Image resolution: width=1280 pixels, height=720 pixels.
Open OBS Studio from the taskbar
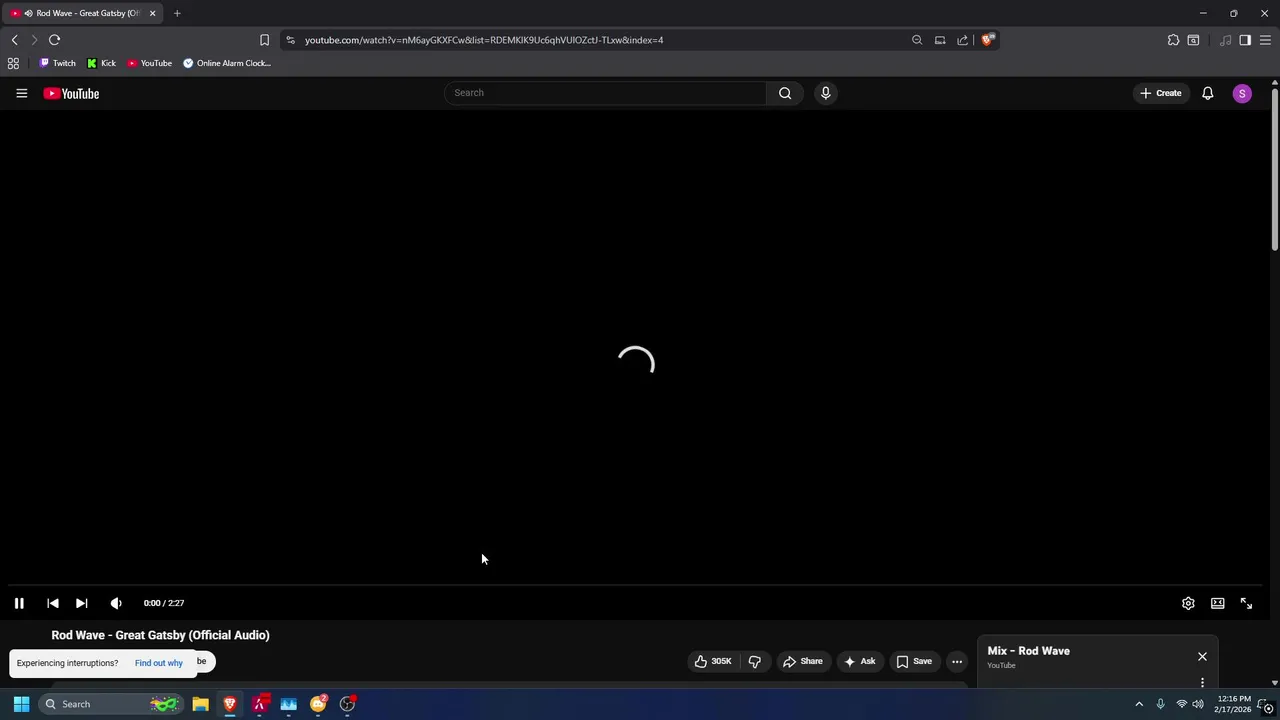(x=347, y=704)
